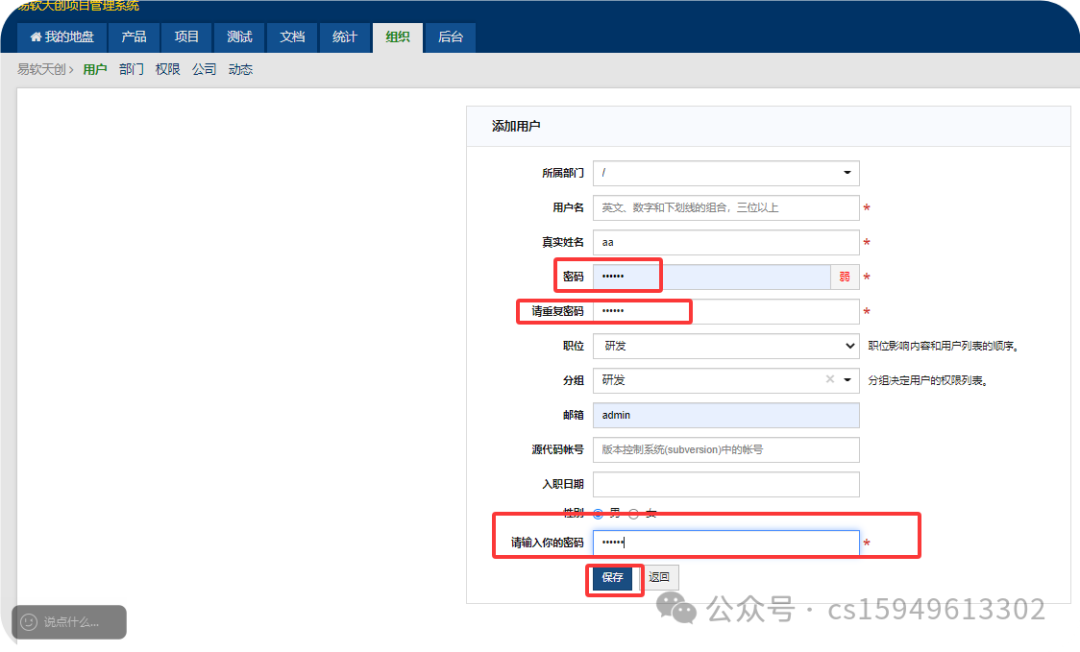Image resolution: width=1080 pixels, height=652 pixels.
Task: Select the 女 gender radio button
Action: [x=634, y=514]
